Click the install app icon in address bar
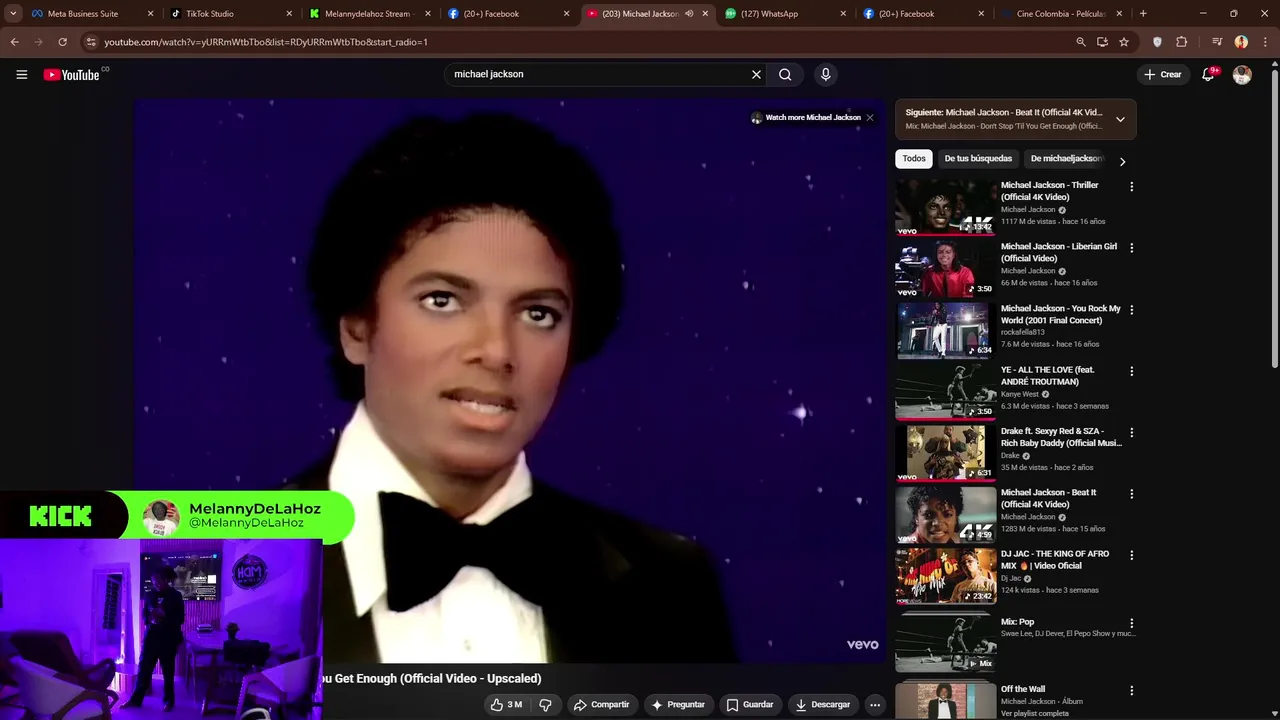The width and height of the screenshot is (1280, 720). [1102, 42]
